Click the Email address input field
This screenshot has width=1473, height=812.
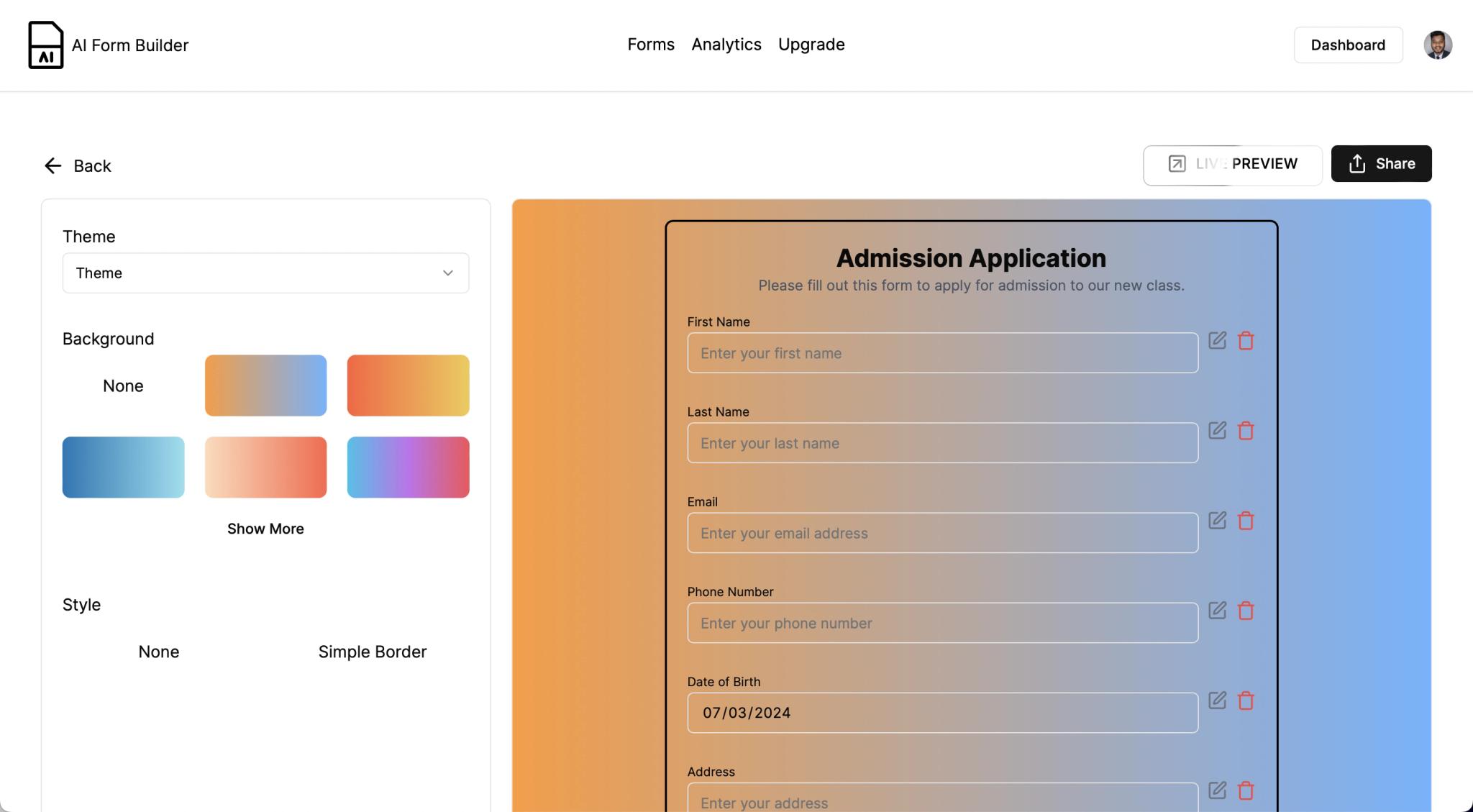942,533
